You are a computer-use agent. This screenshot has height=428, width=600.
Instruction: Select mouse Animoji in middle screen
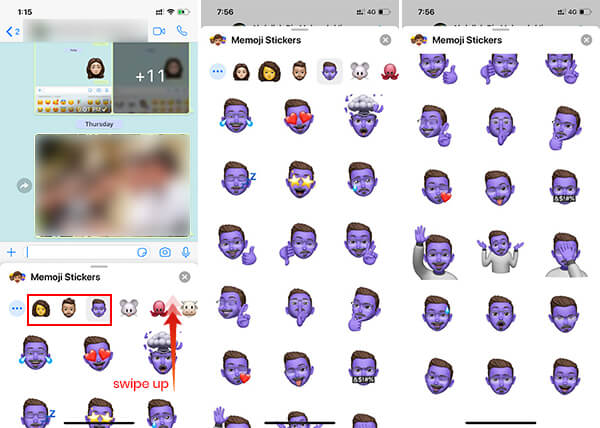pos(360,71)
